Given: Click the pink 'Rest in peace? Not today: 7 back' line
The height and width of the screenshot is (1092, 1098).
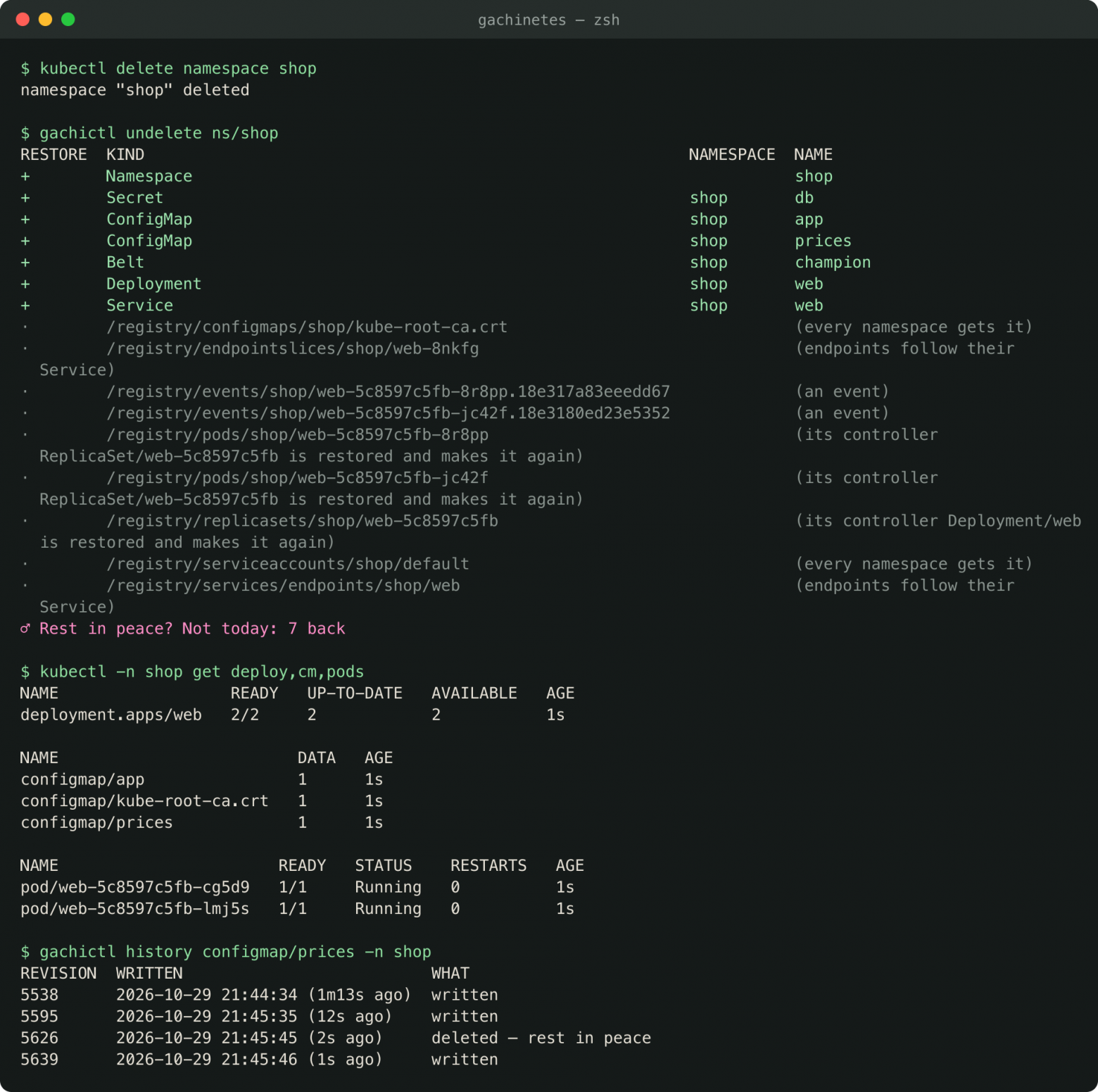Looking at the screenshot, I should coord(183,629).
